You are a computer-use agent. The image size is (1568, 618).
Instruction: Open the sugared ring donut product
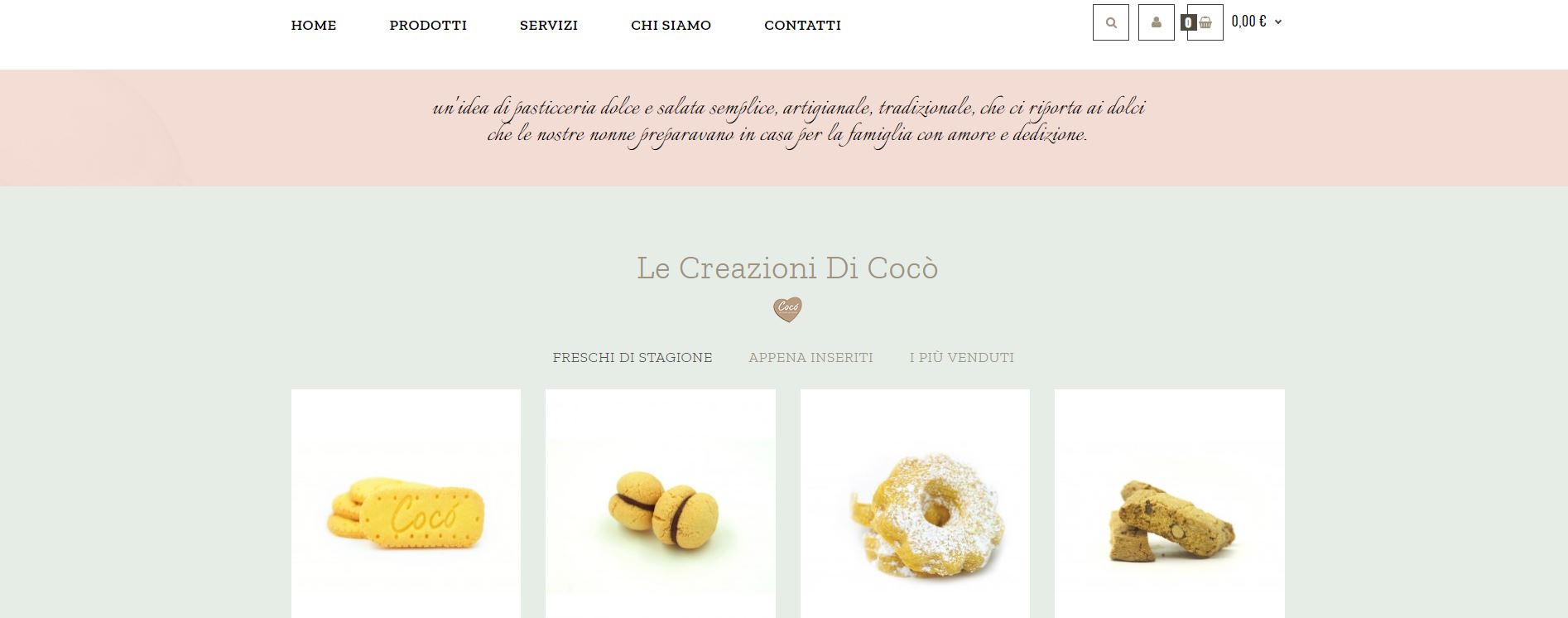click(x=915, y=504)
